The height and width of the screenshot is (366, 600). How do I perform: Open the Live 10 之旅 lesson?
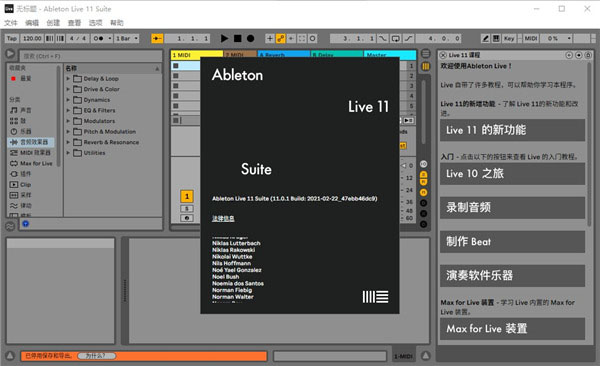coord(512,174)
